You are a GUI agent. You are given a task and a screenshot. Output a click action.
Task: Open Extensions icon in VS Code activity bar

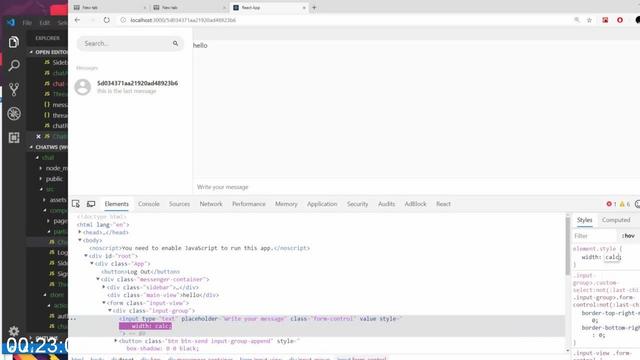tap(14, 138)
